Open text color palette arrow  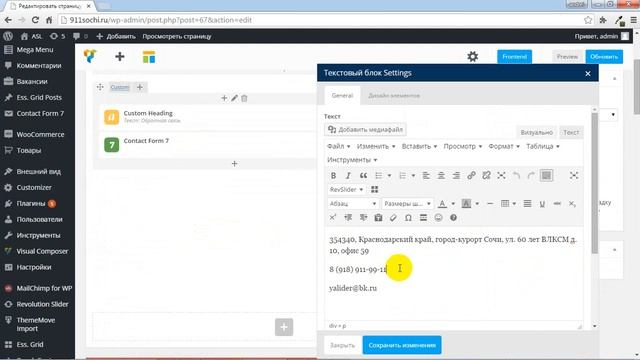(x=453, y=203)
